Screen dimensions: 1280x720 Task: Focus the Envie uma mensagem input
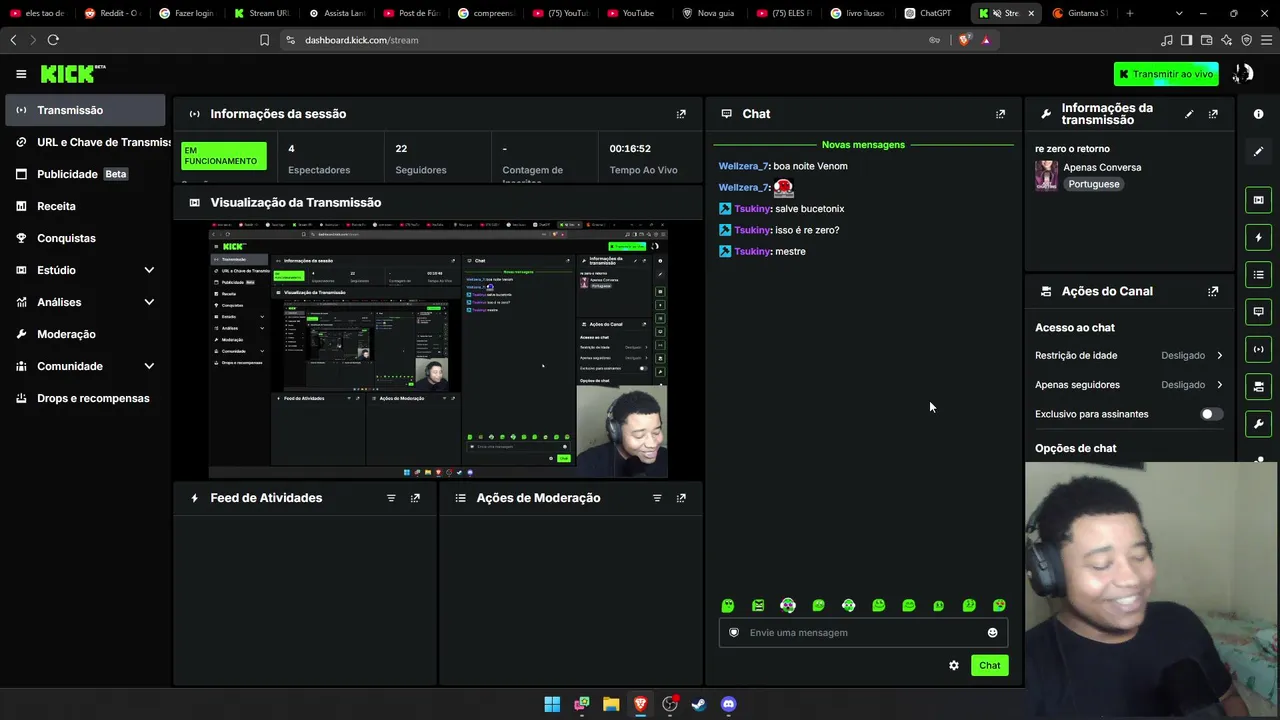coord(863,632)
